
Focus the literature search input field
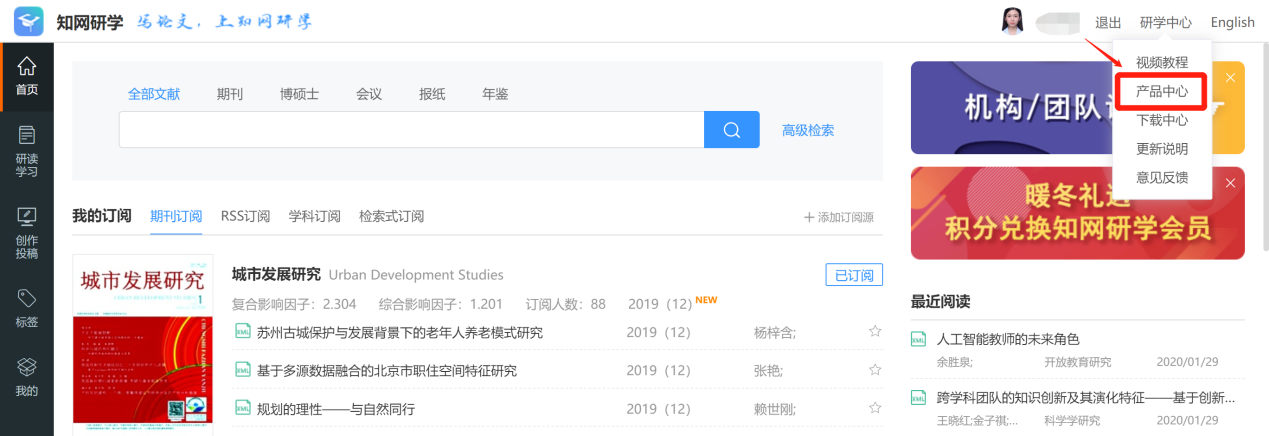click(x=411, y=130)
